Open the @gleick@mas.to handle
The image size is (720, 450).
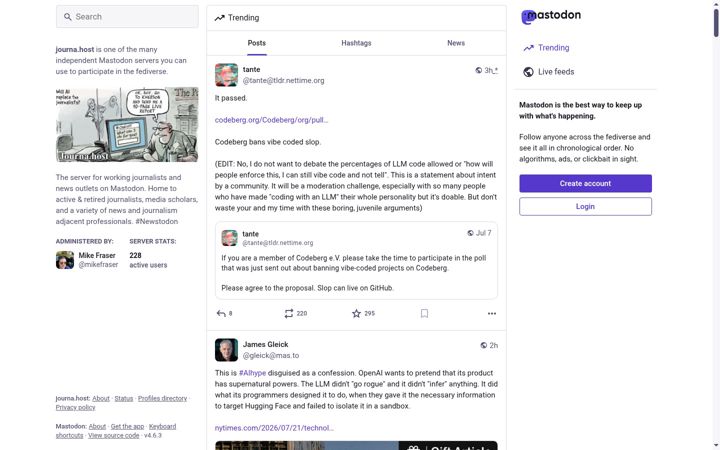click(271, 355)
